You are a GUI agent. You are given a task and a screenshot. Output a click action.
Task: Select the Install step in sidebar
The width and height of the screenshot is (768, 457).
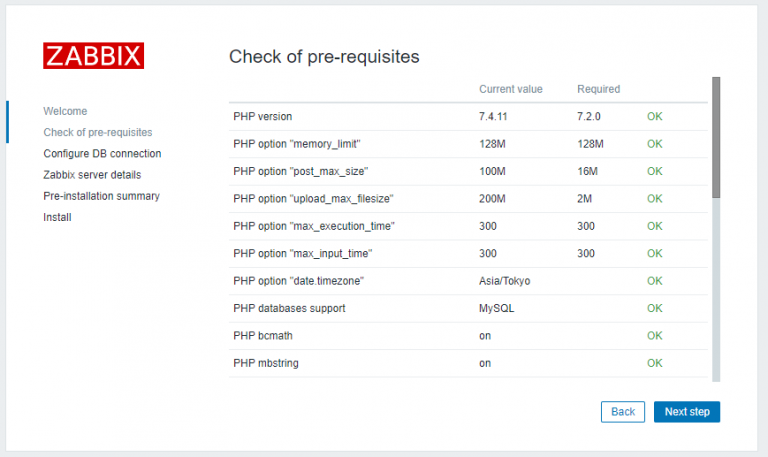(x=57, y=217)
